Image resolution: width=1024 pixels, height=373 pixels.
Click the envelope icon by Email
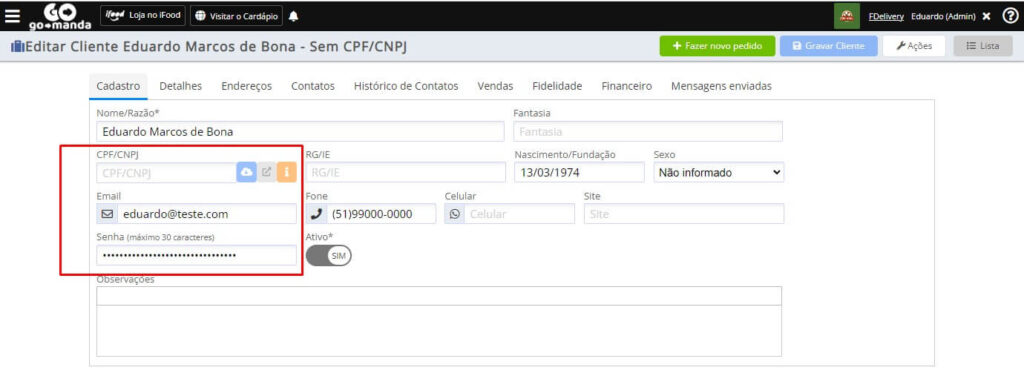coord(106,214)
